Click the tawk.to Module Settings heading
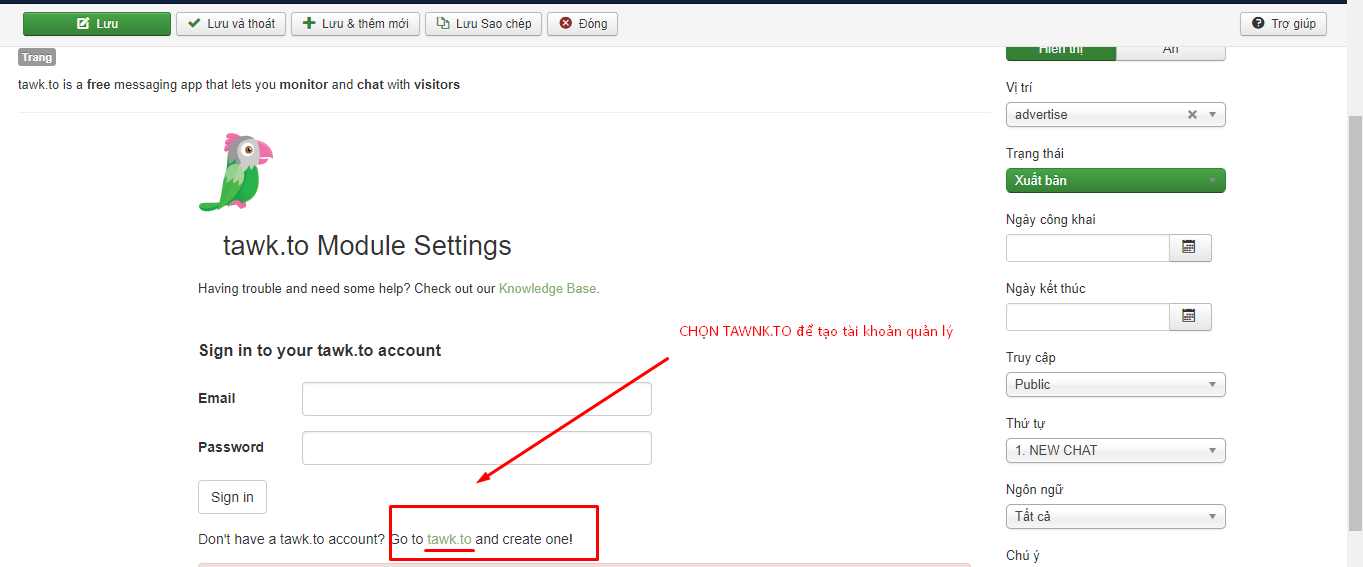The width and height of the screenshot is (1363, 567). coord(367,246)
